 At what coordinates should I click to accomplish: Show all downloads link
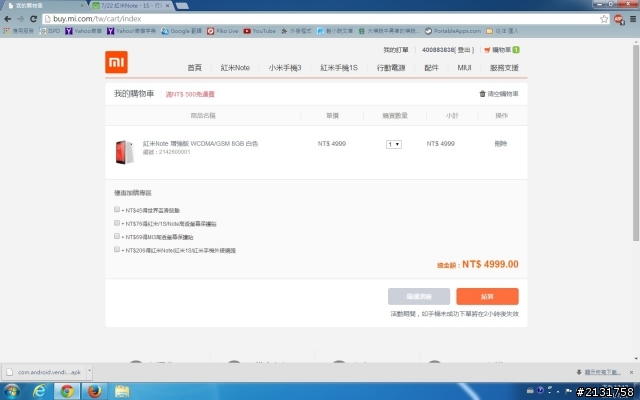click(x=599, y=372)
